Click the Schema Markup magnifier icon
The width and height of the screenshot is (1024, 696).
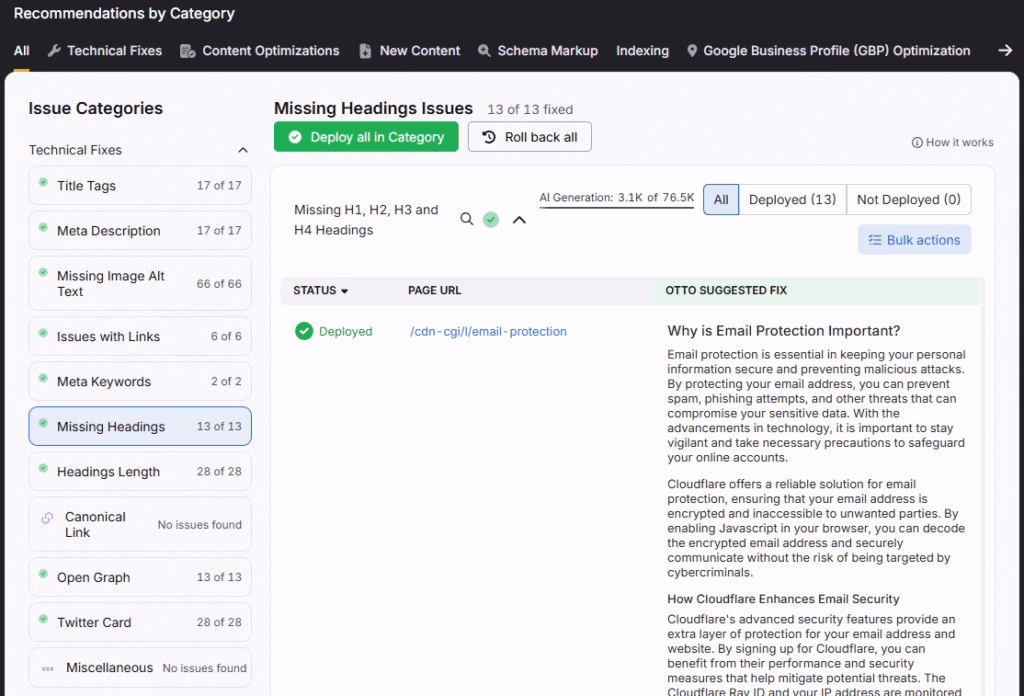click(x=483, y=50)
